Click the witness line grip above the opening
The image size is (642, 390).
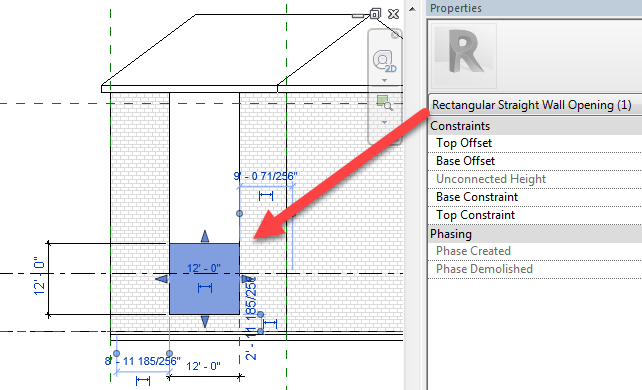point(240,213)
